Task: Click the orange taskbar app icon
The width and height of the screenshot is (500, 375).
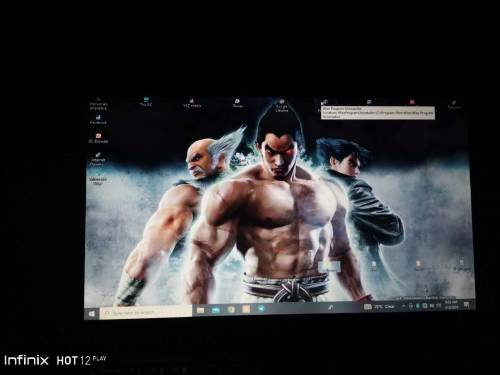Action: tap(246, 309)
